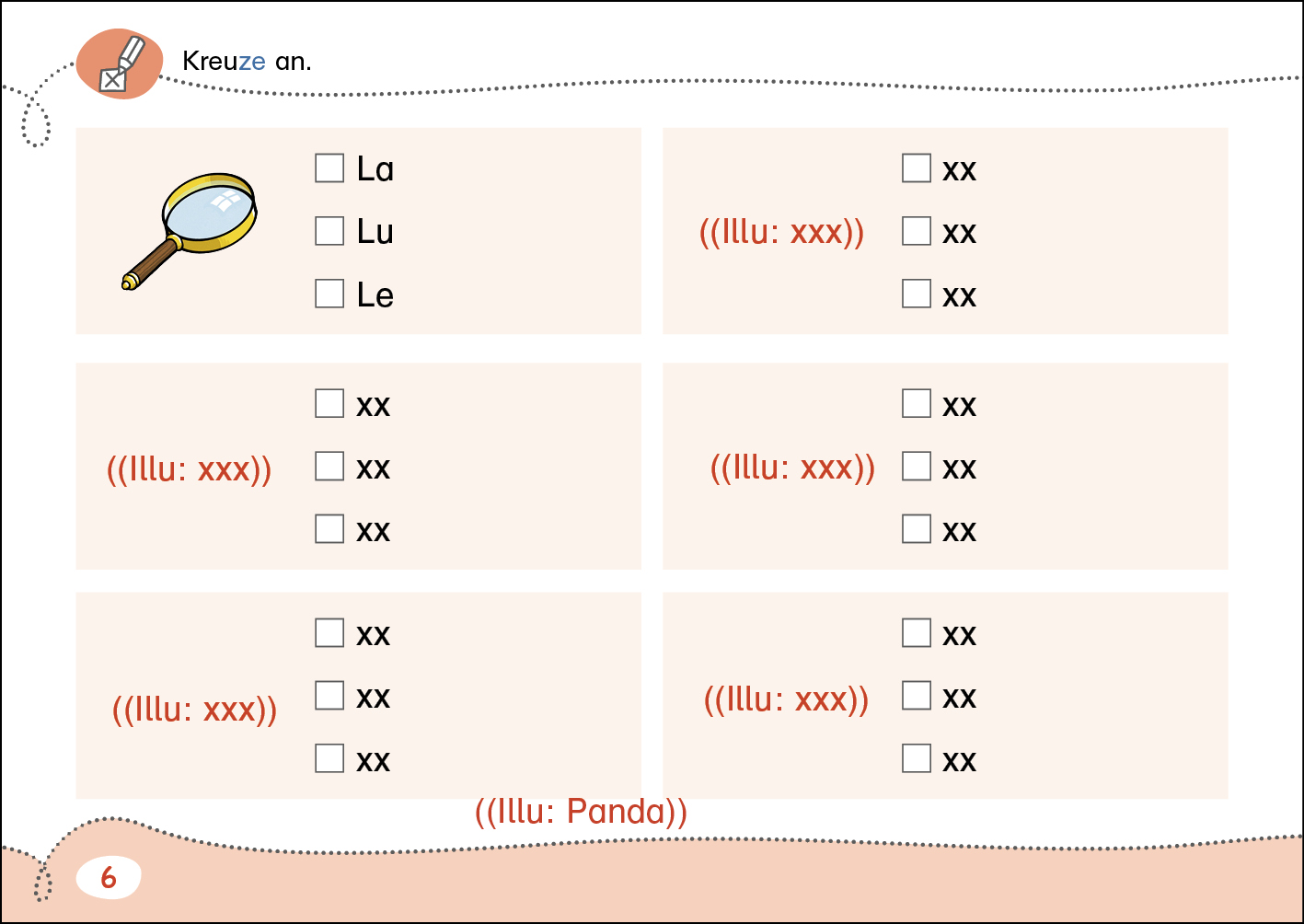The width and height of the screenshot is (1304, 924).
Task: Check middle xx checkbox in top-right panel
Action: [917, 231]
